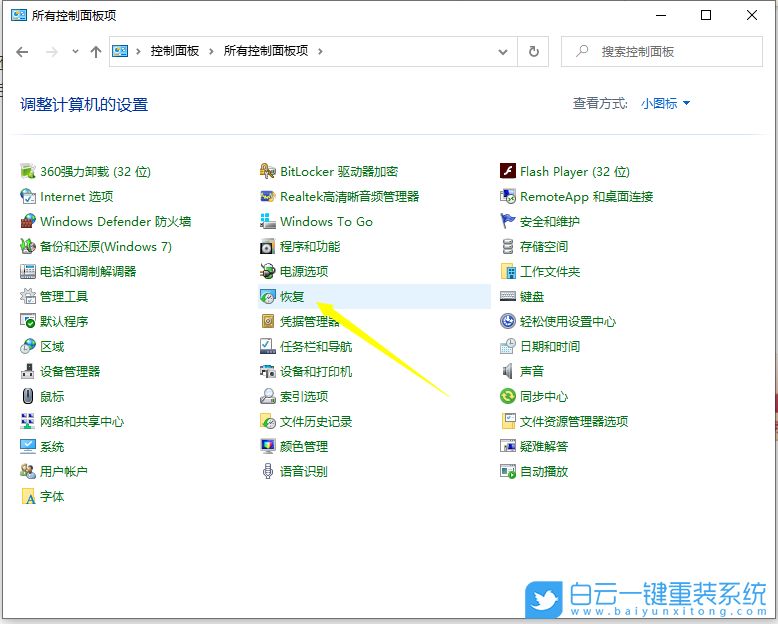The image size is (778, 624).
Task: Open the 设备管理器 icon
Action: point(28,372)
